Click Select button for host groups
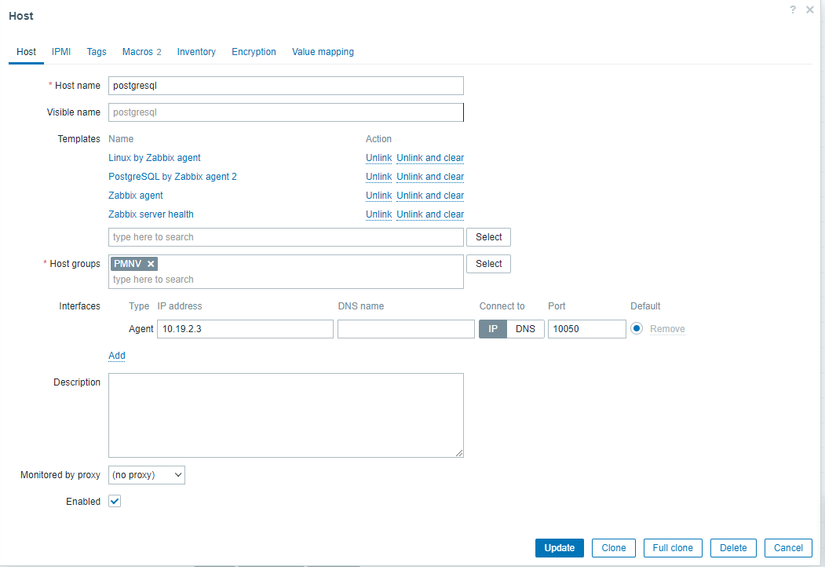 coord(488,264)
